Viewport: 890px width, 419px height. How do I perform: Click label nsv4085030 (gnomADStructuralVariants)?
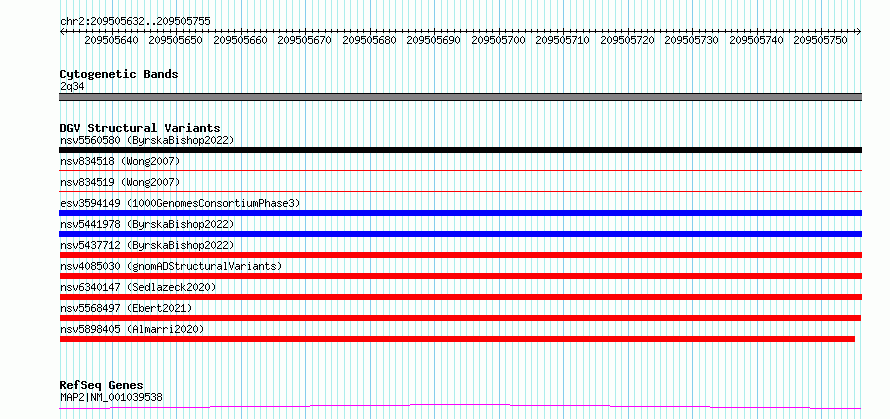tap(171, 266)
